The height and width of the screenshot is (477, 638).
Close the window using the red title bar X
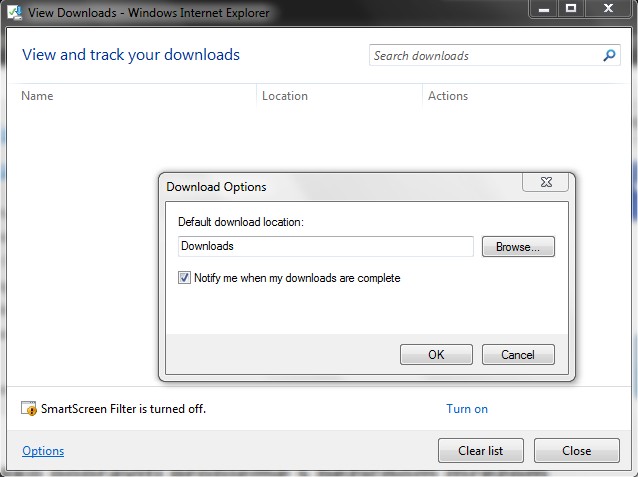coord(609,9)
